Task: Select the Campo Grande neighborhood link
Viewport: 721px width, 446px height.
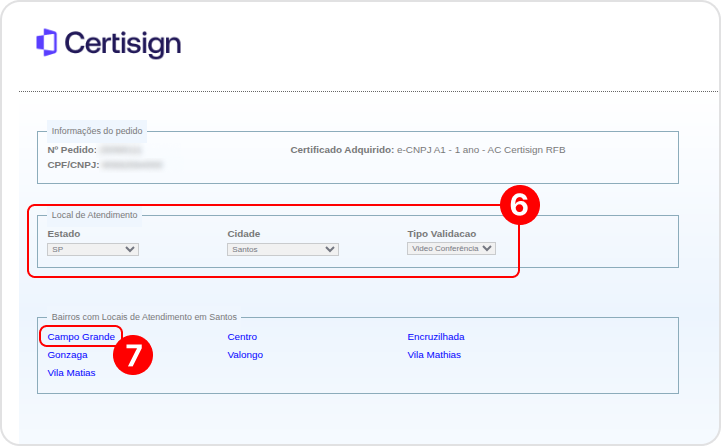Action: pos(81,337)
